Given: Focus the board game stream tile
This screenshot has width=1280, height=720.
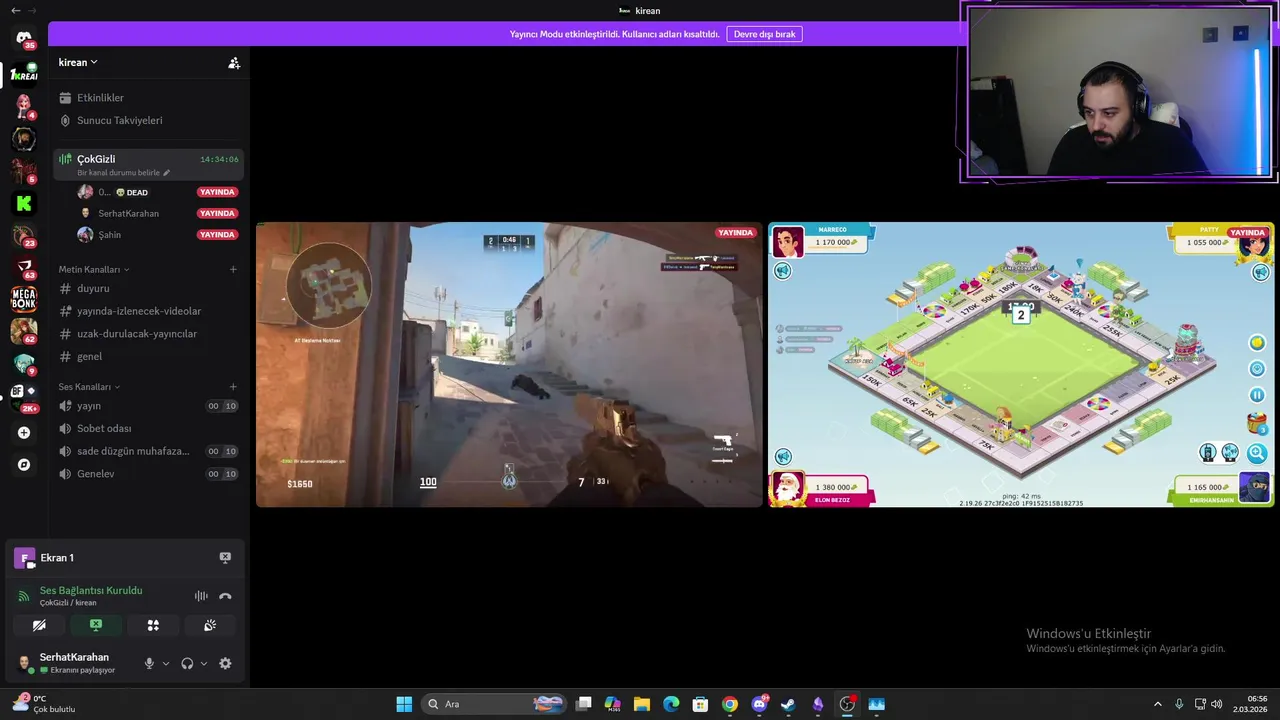Looking at the screenshot, I should [1021, 365].
